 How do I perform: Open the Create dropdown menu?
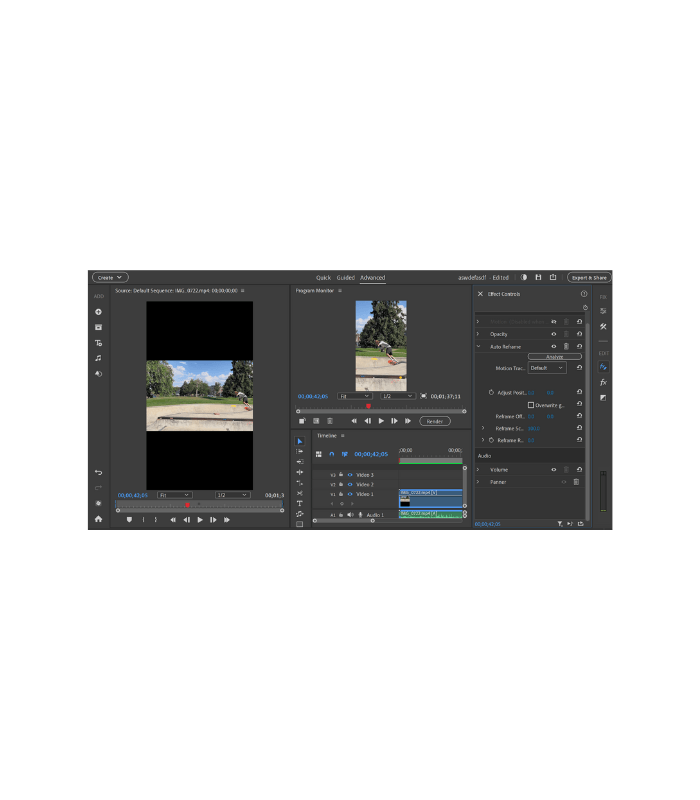[110, 277]
